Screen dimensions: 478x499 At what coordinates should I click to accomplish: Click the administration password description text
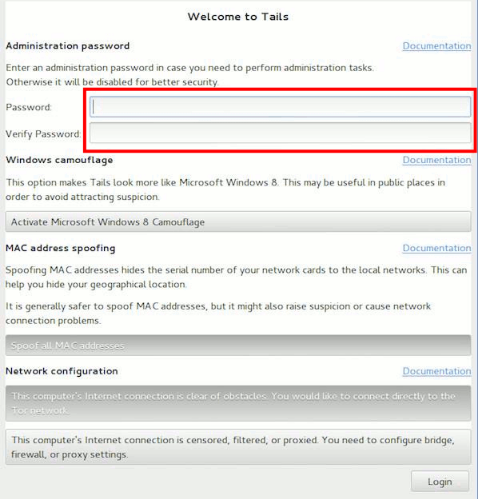click(190, 75)
